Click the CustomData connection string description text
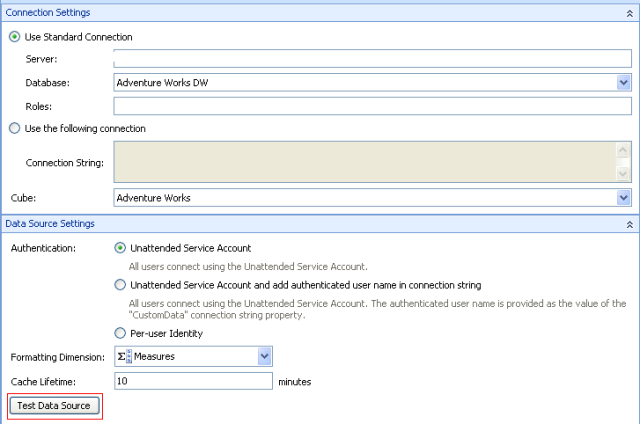This screenshot has width=640, height=424. [378, 309]
